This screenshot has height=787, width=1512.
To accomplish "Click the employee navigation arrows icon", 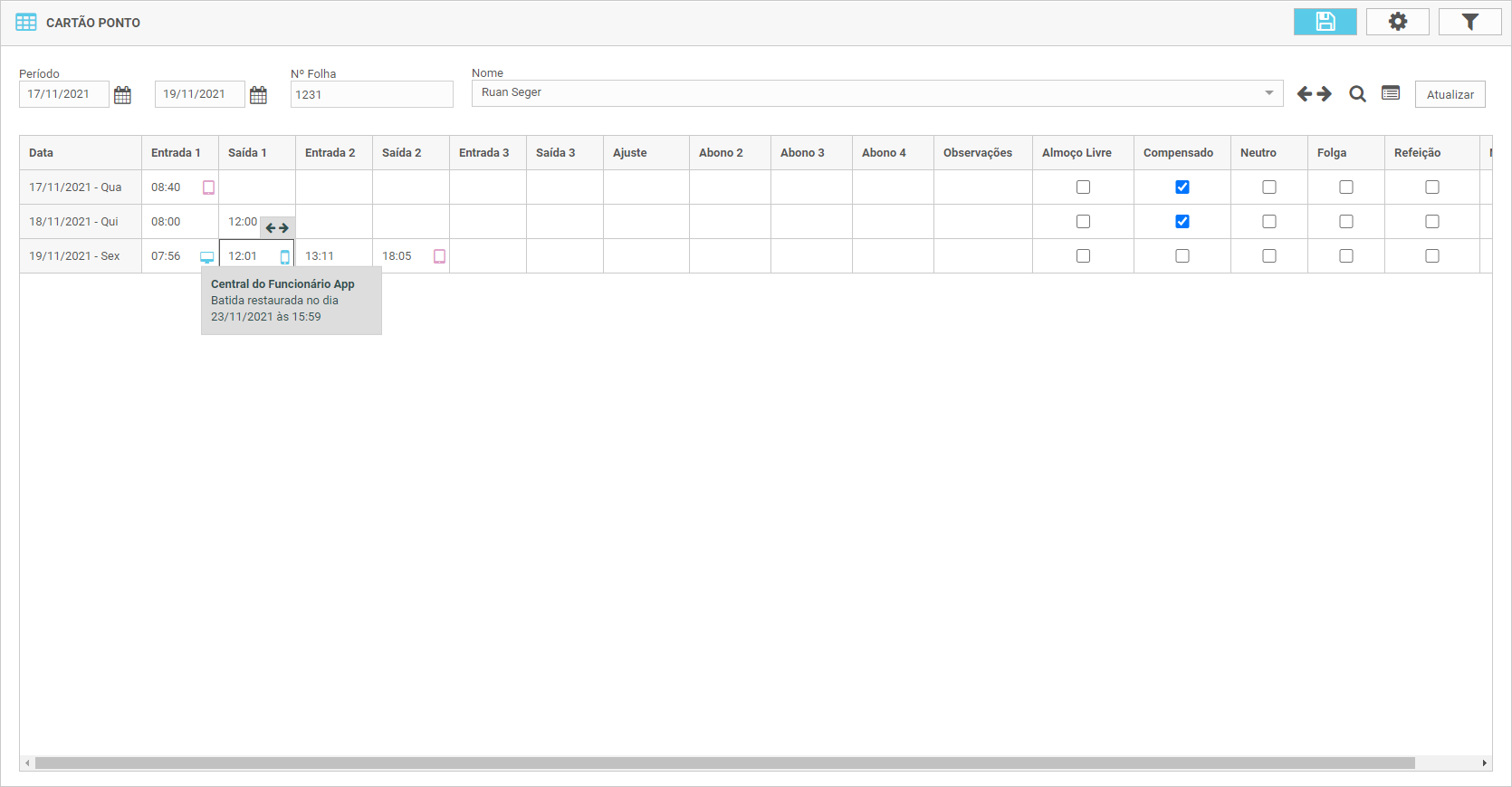I will [1314, 94].
